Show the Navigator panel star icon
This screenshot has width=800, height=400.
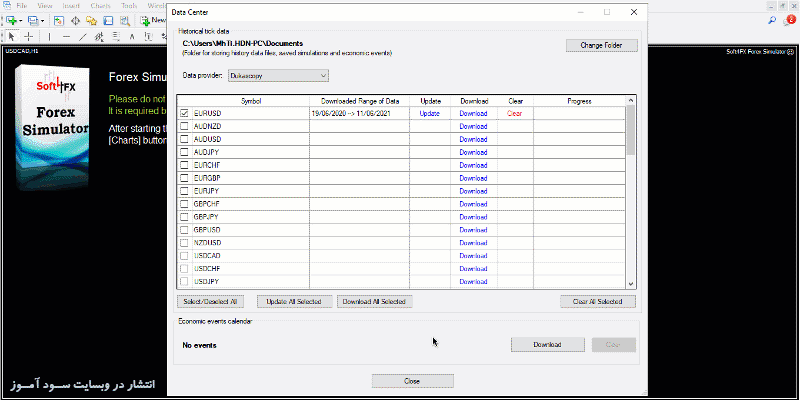click(91, 21)
